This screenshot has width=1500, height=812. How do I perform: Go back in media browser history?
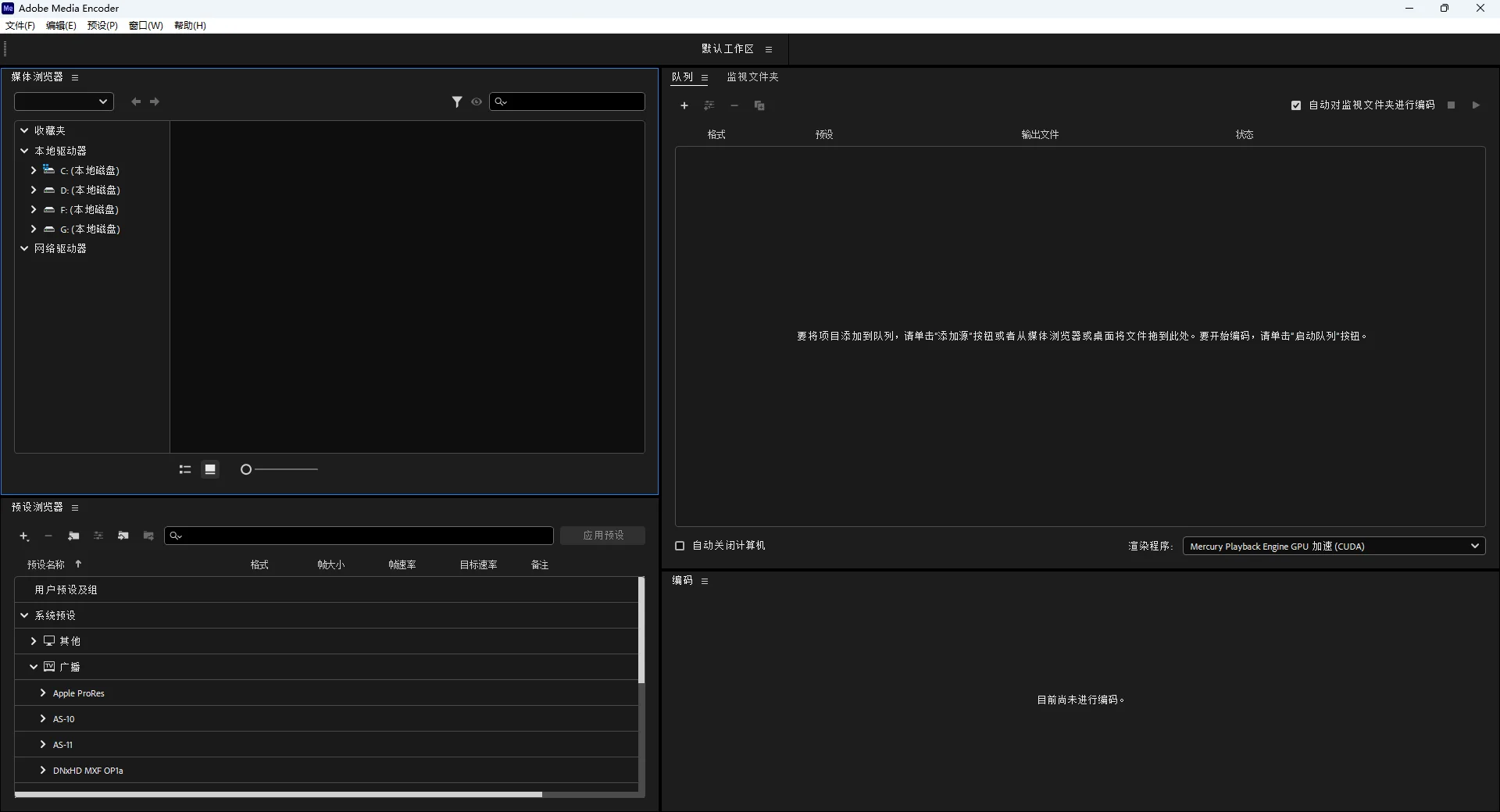pos(136,101)
